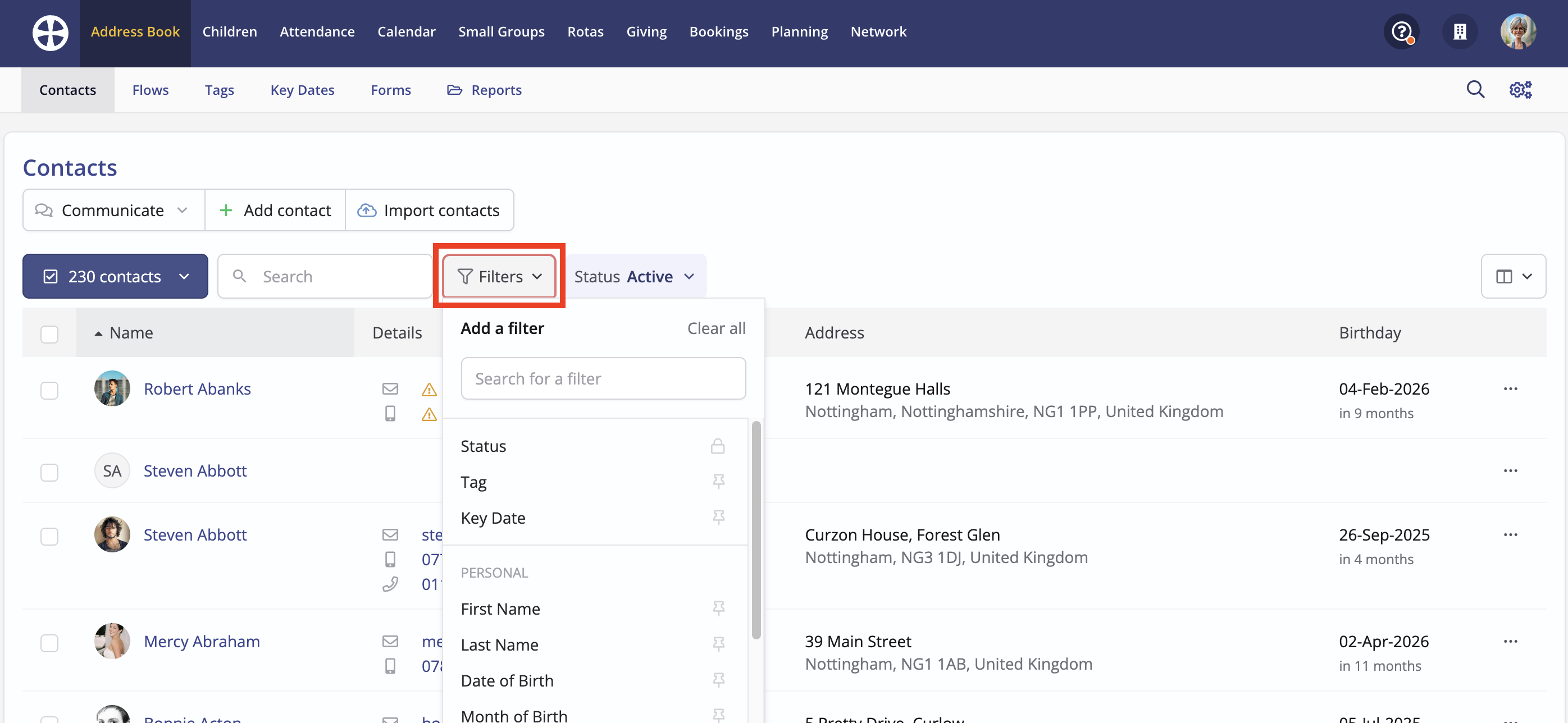Expand the Communicate dropdown
The height and width of the screenshot is (723, 1568).
114,210
